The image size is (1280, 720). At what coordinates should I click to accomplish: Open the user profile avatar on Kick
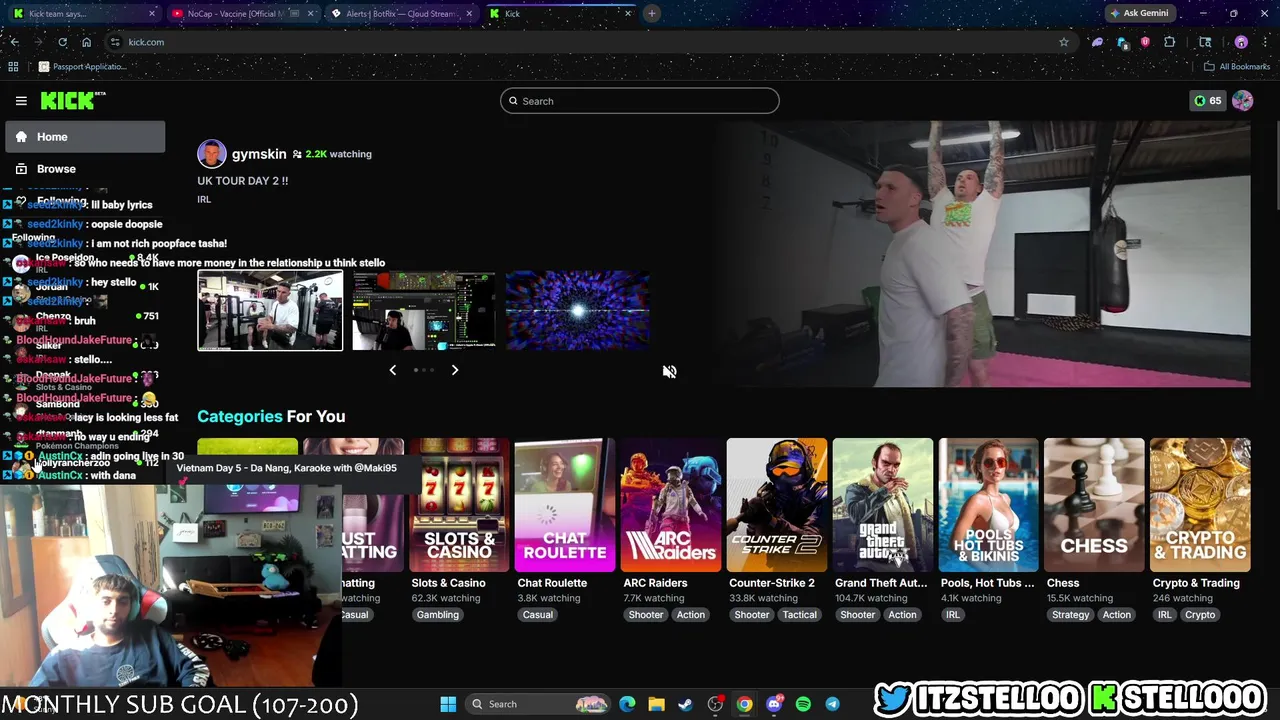point(1242,101)
